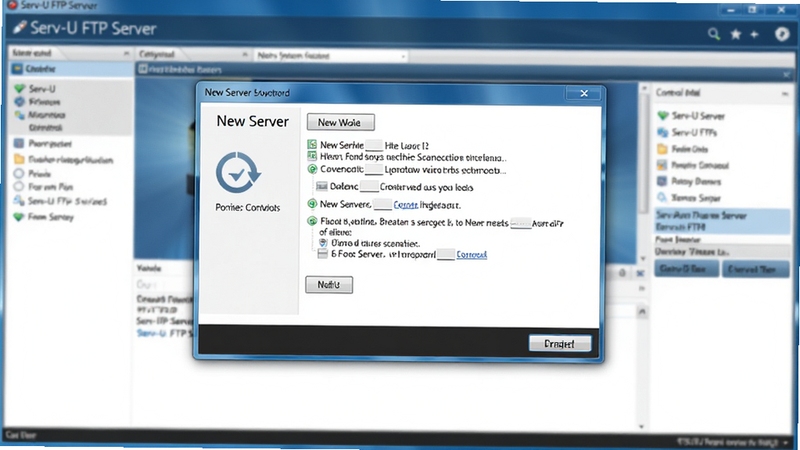Click the shield icon in dialog sub-list
The image size is (800, 450).
pyautogui.click(x=323, y=243)
